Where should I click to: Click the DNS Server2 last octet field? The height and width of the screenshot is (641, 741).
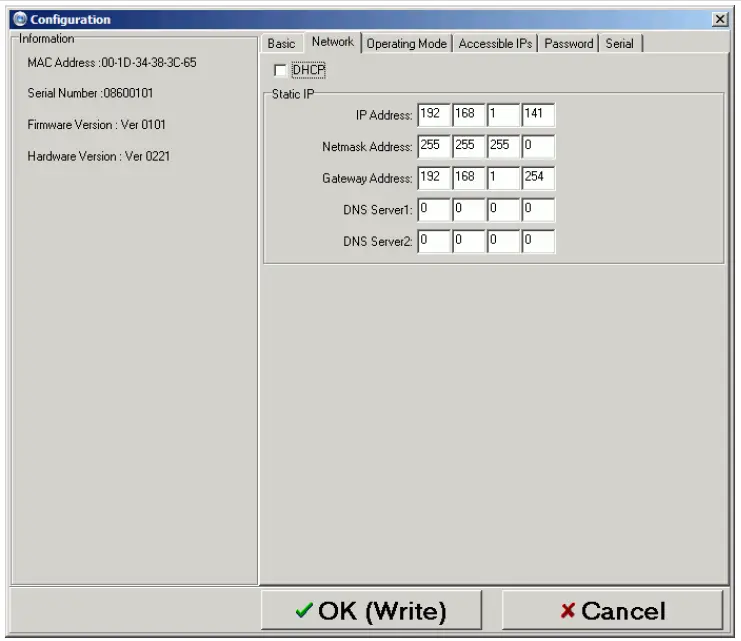(538, 242)
